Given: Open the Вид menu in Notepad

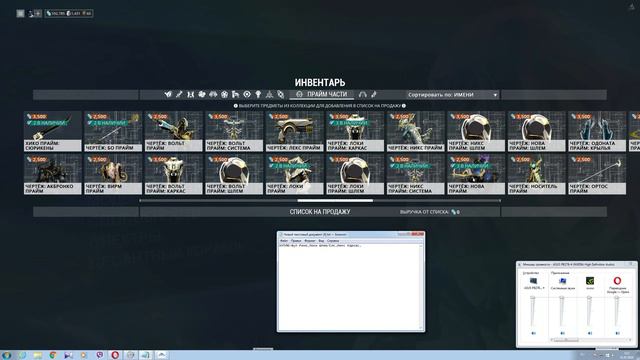Looking at the screenshot, I should pos(321,241).
